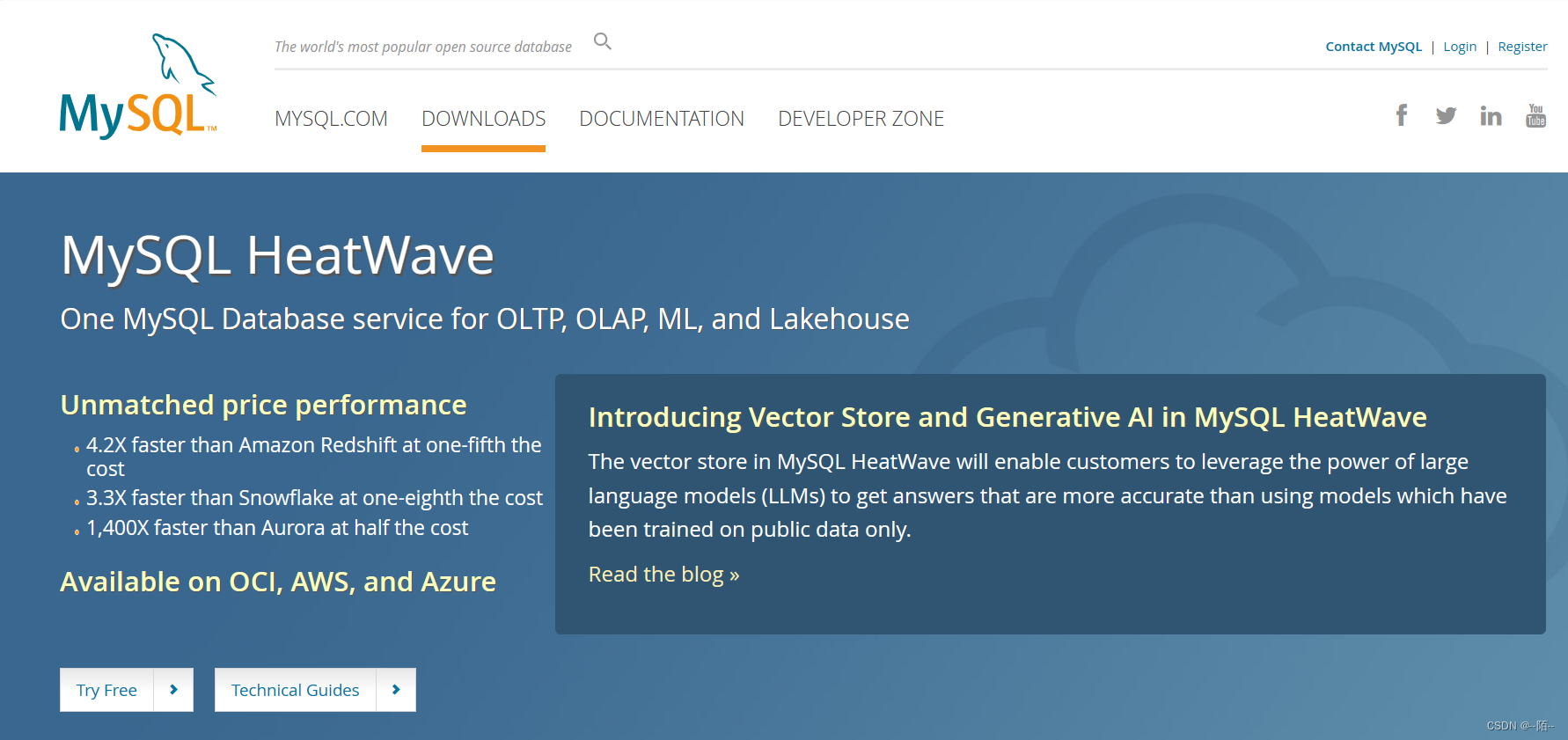
Task: Click the Vector Store and Generative AI headline
Action: [x=1007, y=417]
